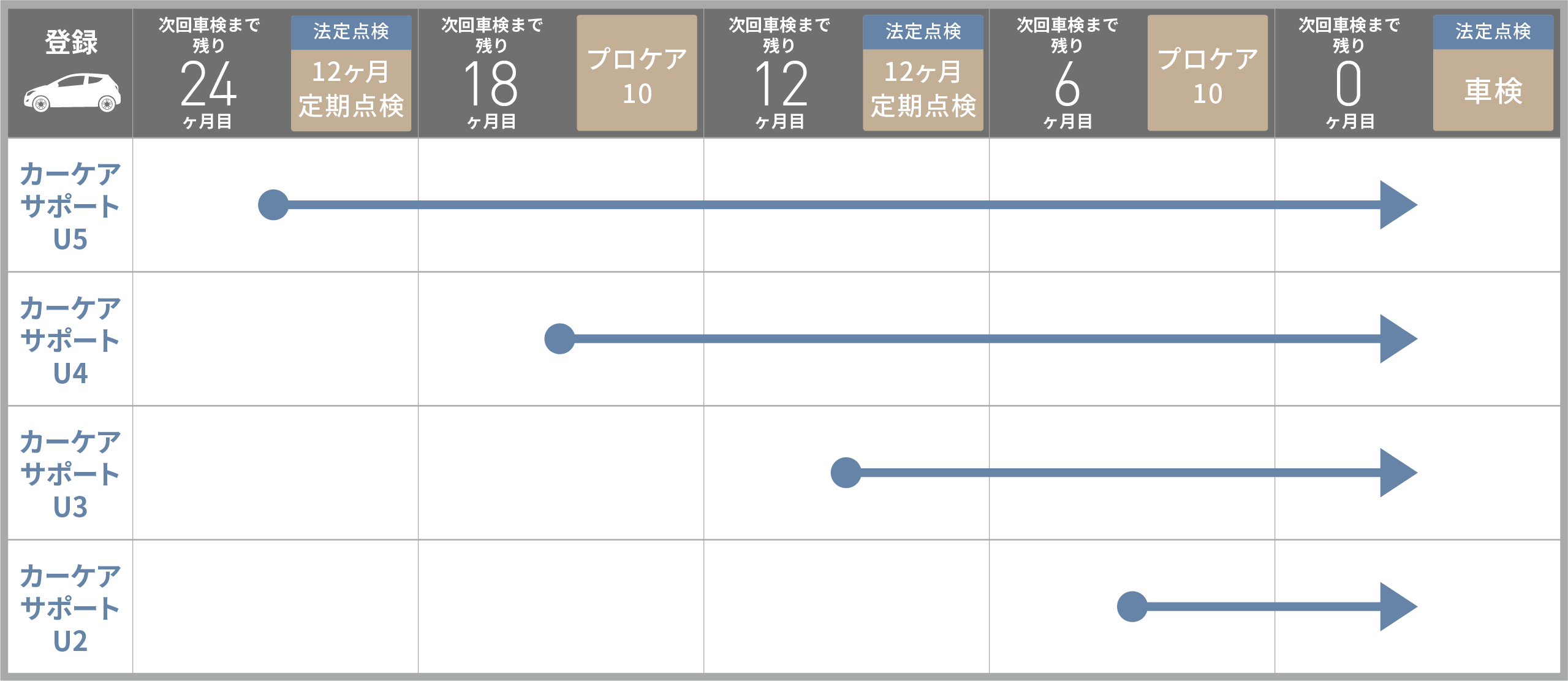This screenshot has height=681, width=1568.
Task: Click the arrowhead ending the U4 timeline
Action: pos(1397,339)
